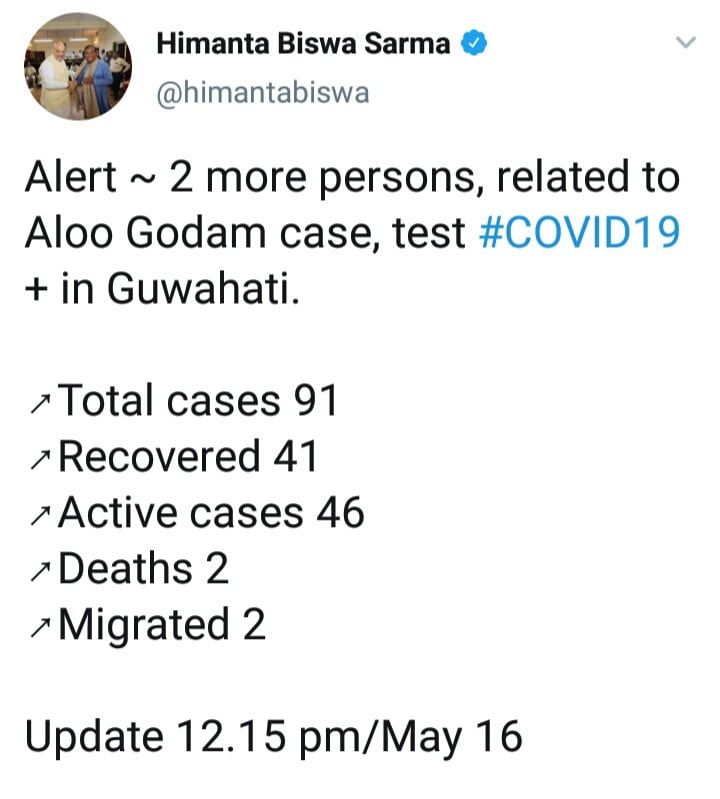Click the Deaths 2 line

pos(144,569)
